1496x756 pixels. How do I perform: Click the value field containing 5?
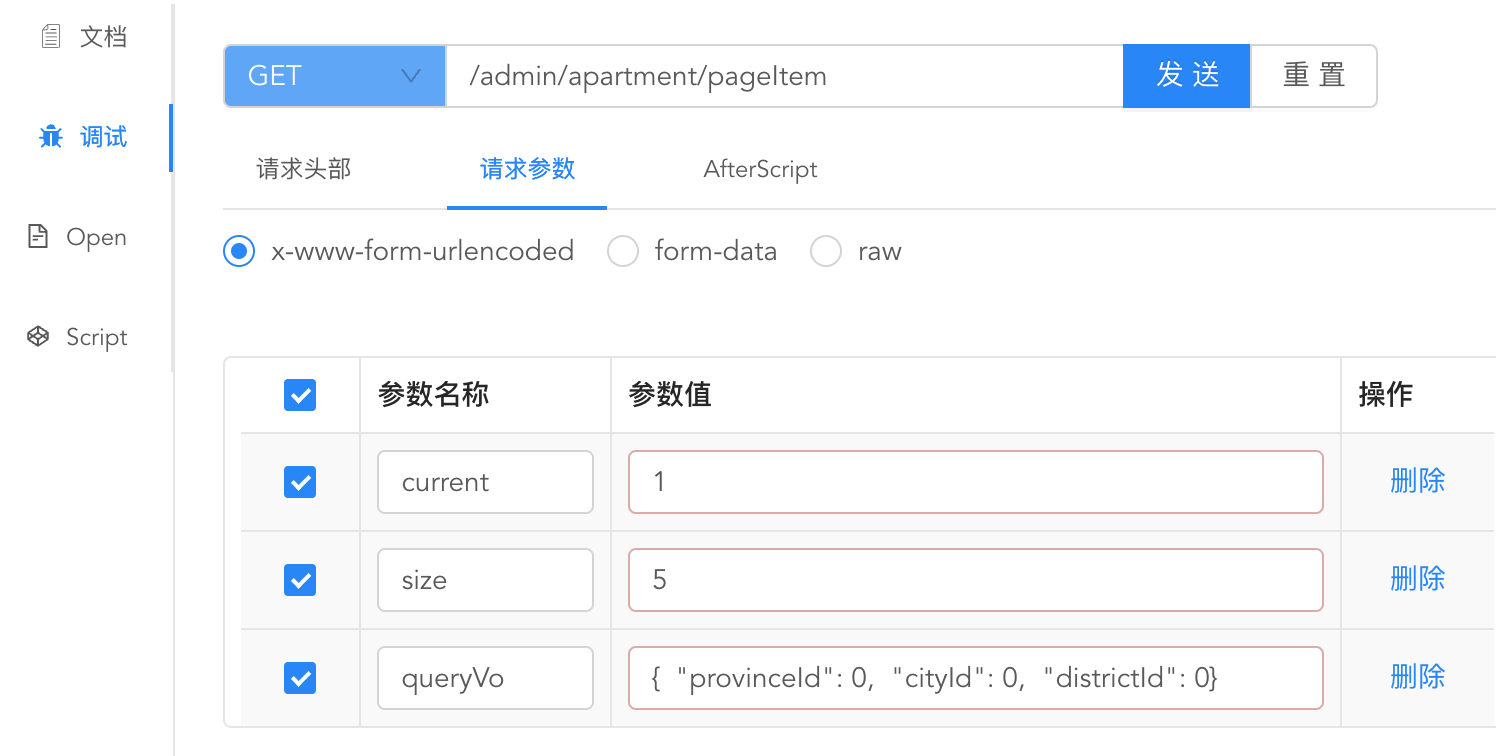(976, 580)
